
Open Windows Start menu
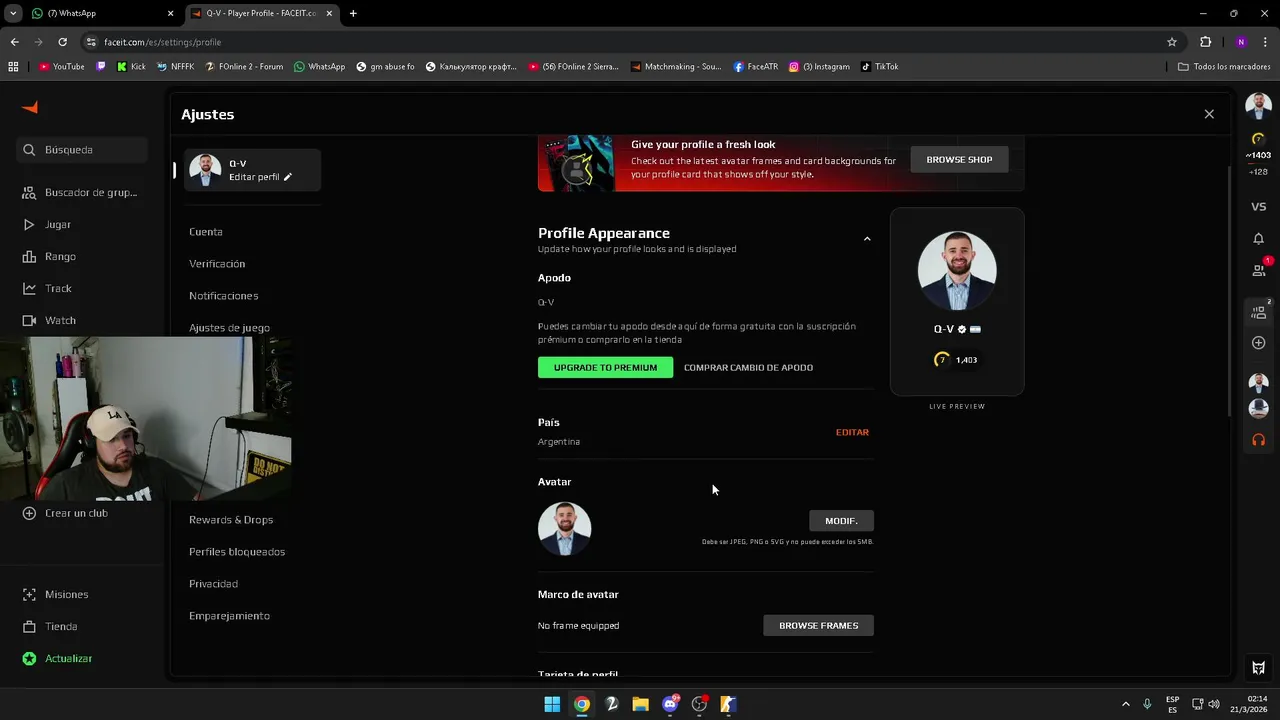(x=552, y=704)
